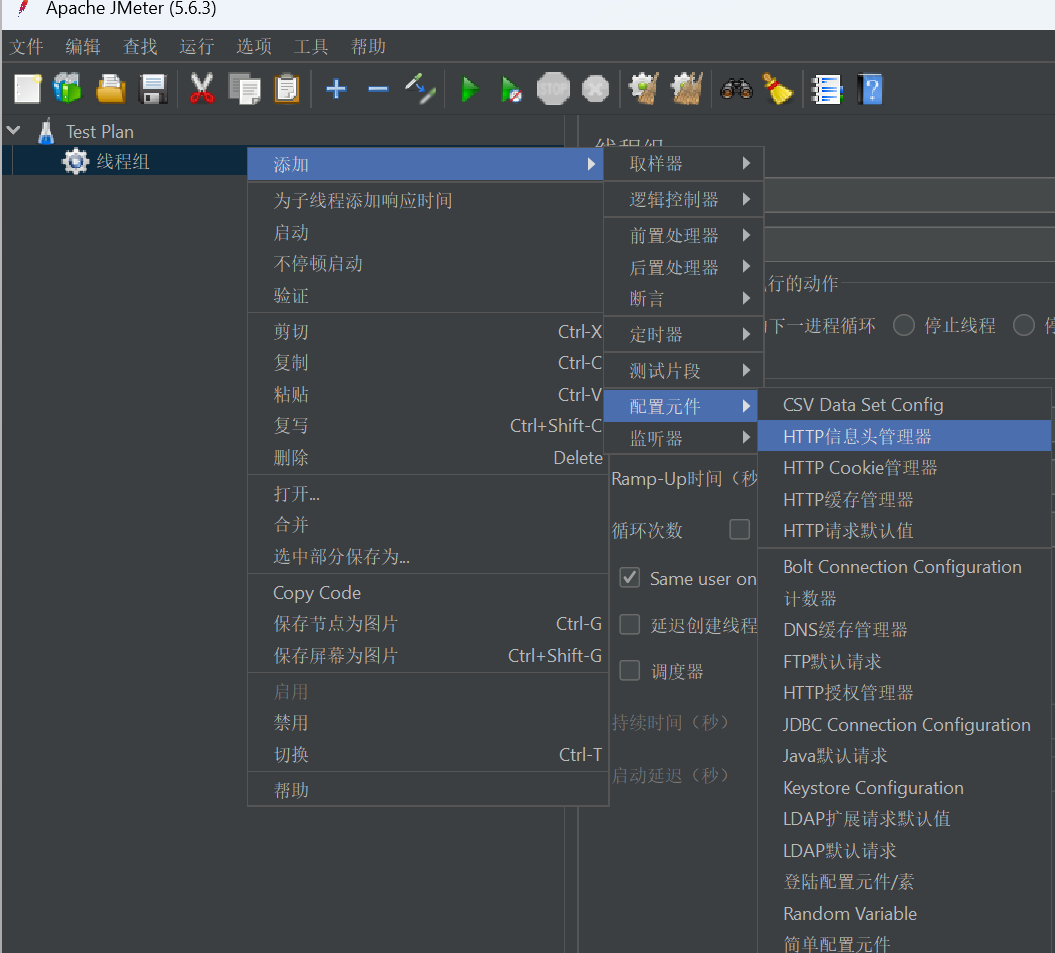The width and height of the screenshot is (1055, 953).
Task: Expand the 逻辑控制器 submenu
Action: (684, 199)
